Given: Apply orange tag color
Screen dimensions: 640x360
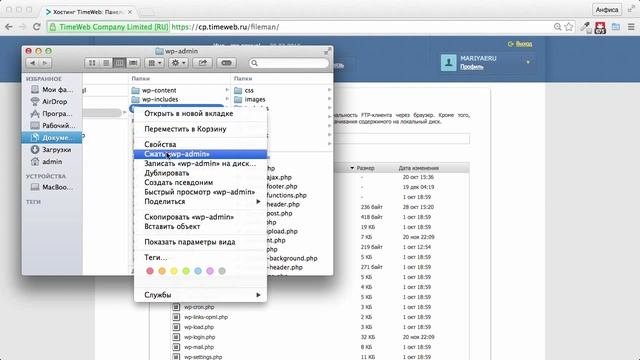Looking at the screenshot, I should 162,271.
